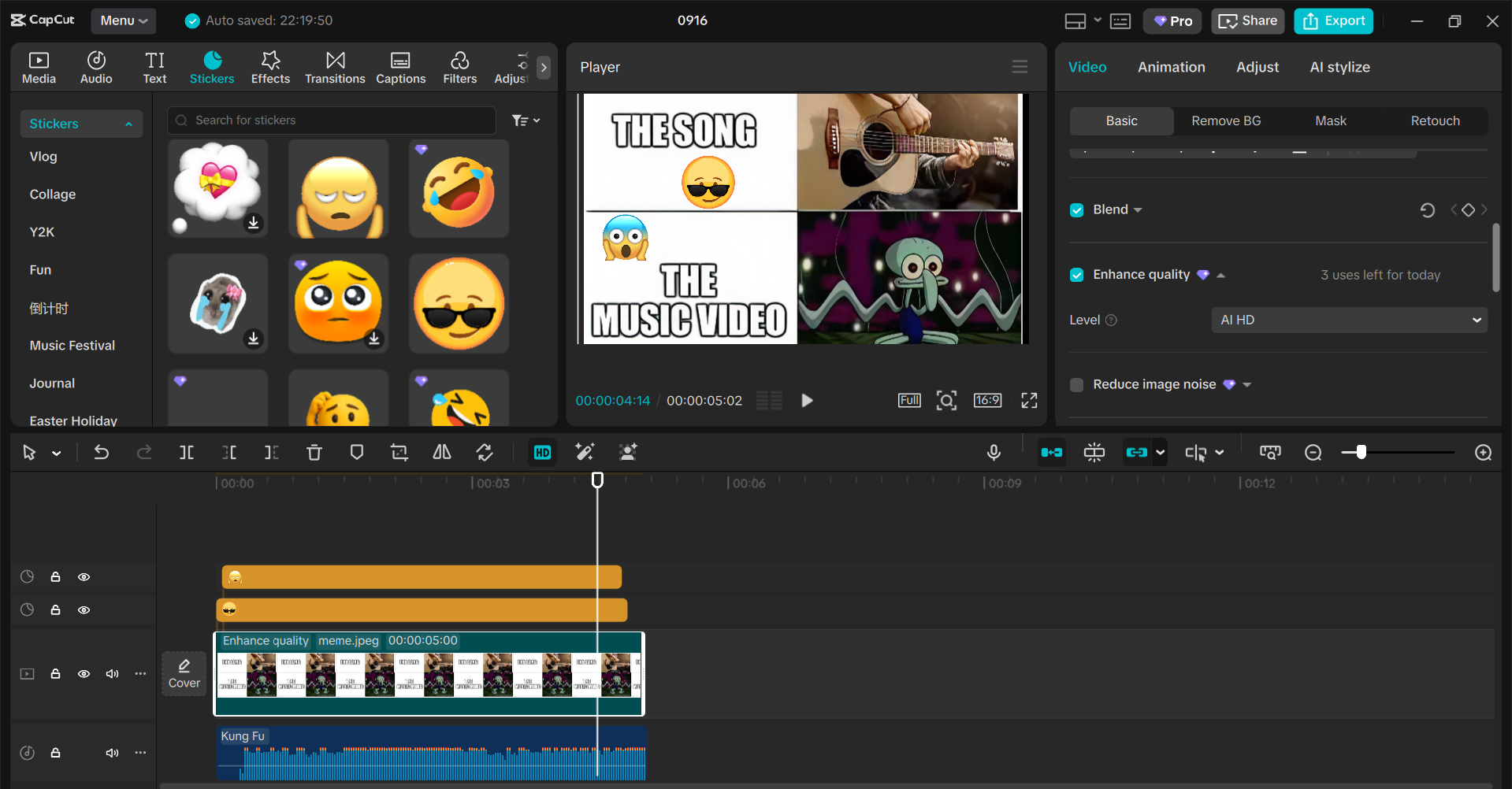Click the Rotate icon in timeline toolbar

coord(485,452)
